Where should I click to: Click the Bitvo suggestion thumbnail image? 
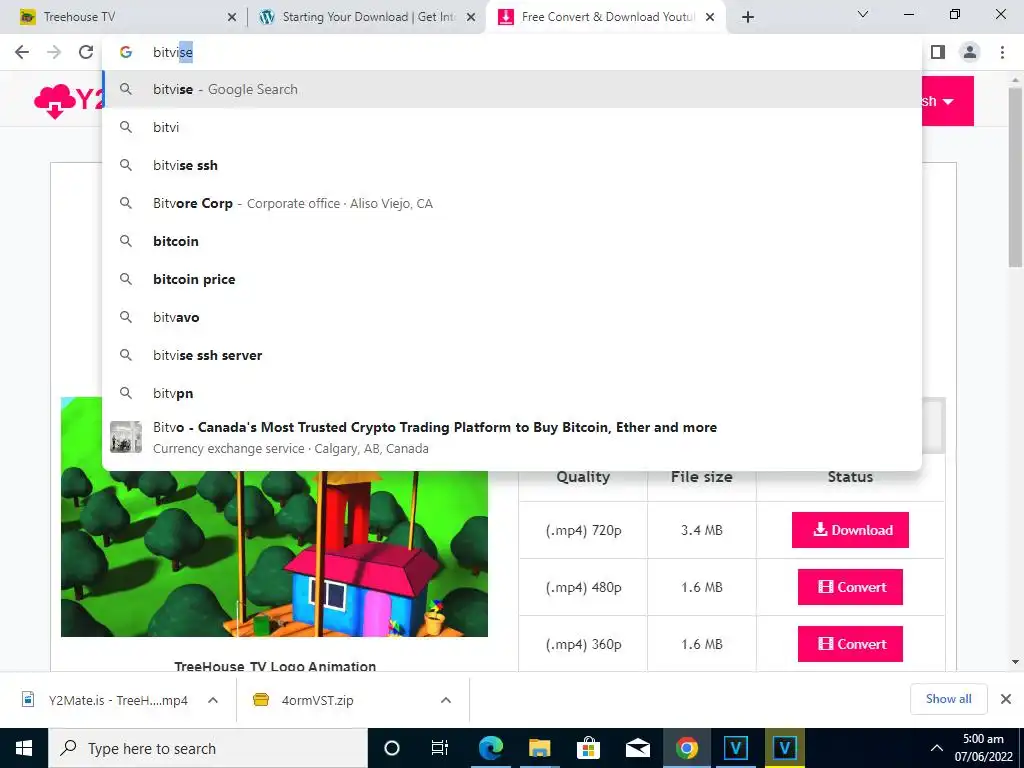[126, 437]
